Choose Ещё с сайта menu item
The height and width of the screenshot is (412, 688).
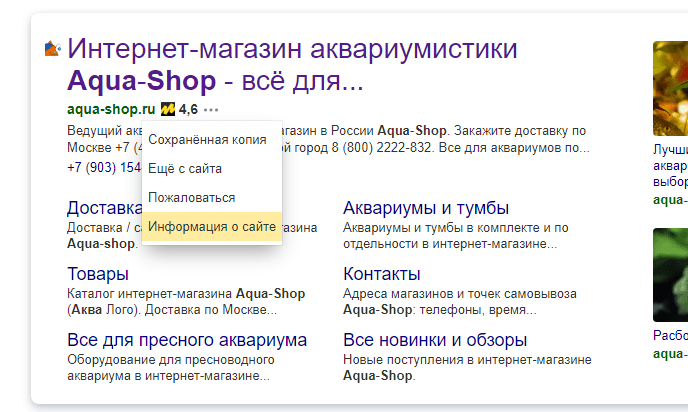pyautogui.click(x=212, y=168)
